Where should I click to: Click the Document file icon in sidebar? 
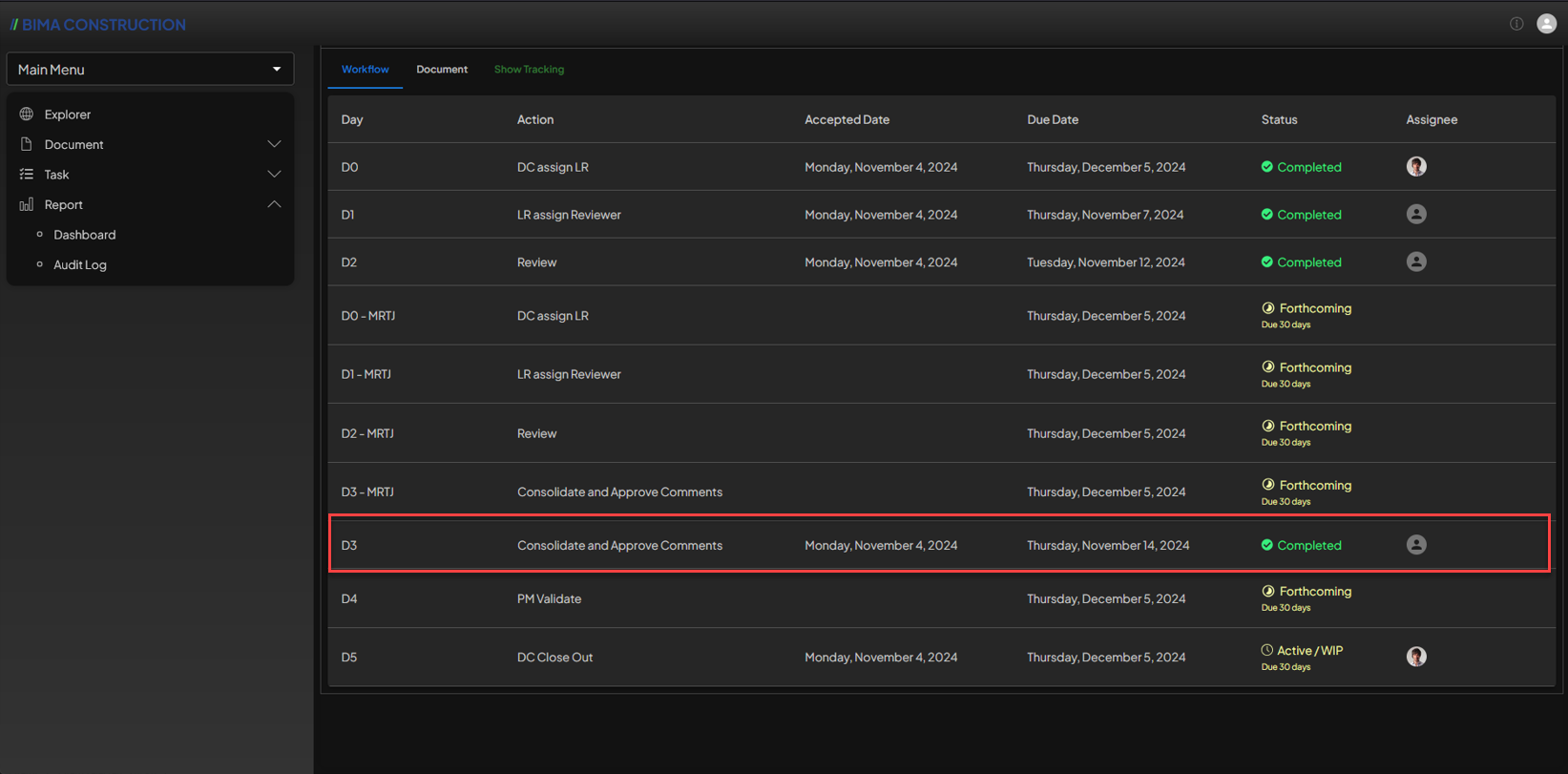click(27, 144)
